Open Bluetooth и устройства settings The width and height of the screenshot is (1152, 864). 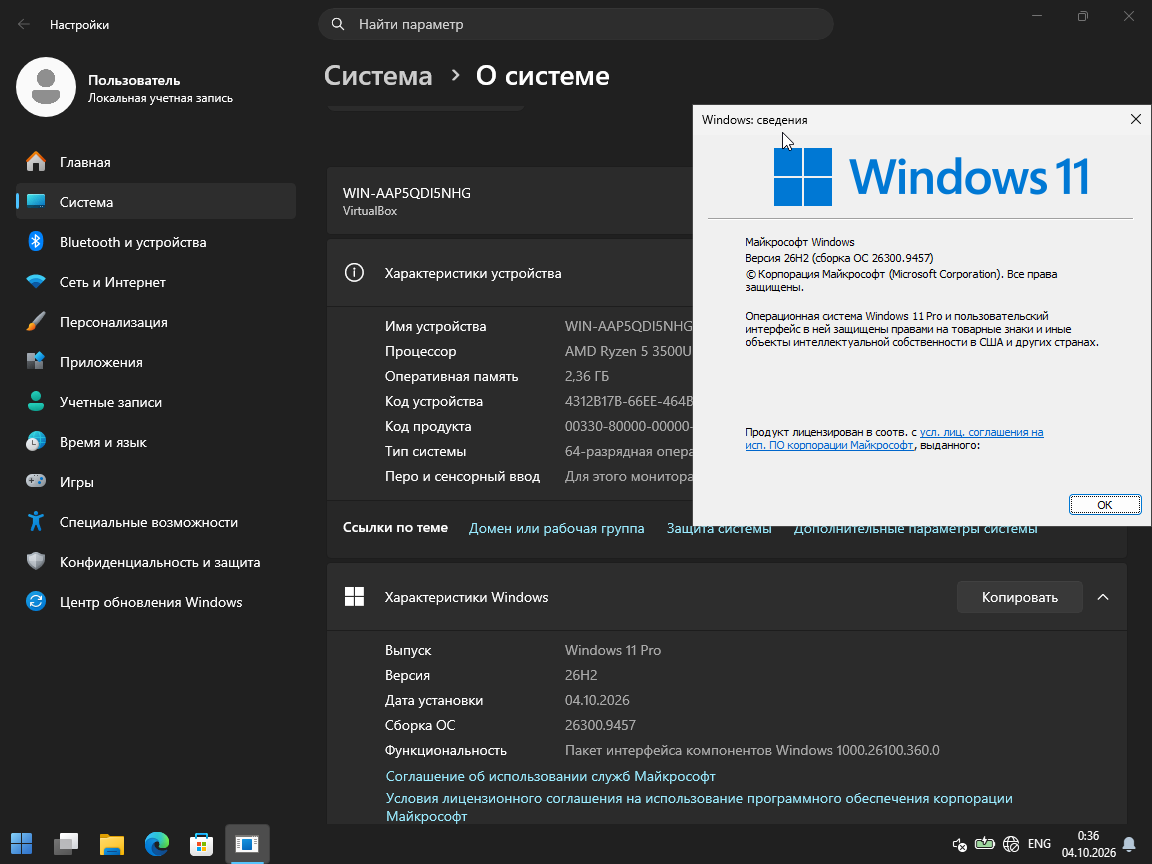click(156, 242)
